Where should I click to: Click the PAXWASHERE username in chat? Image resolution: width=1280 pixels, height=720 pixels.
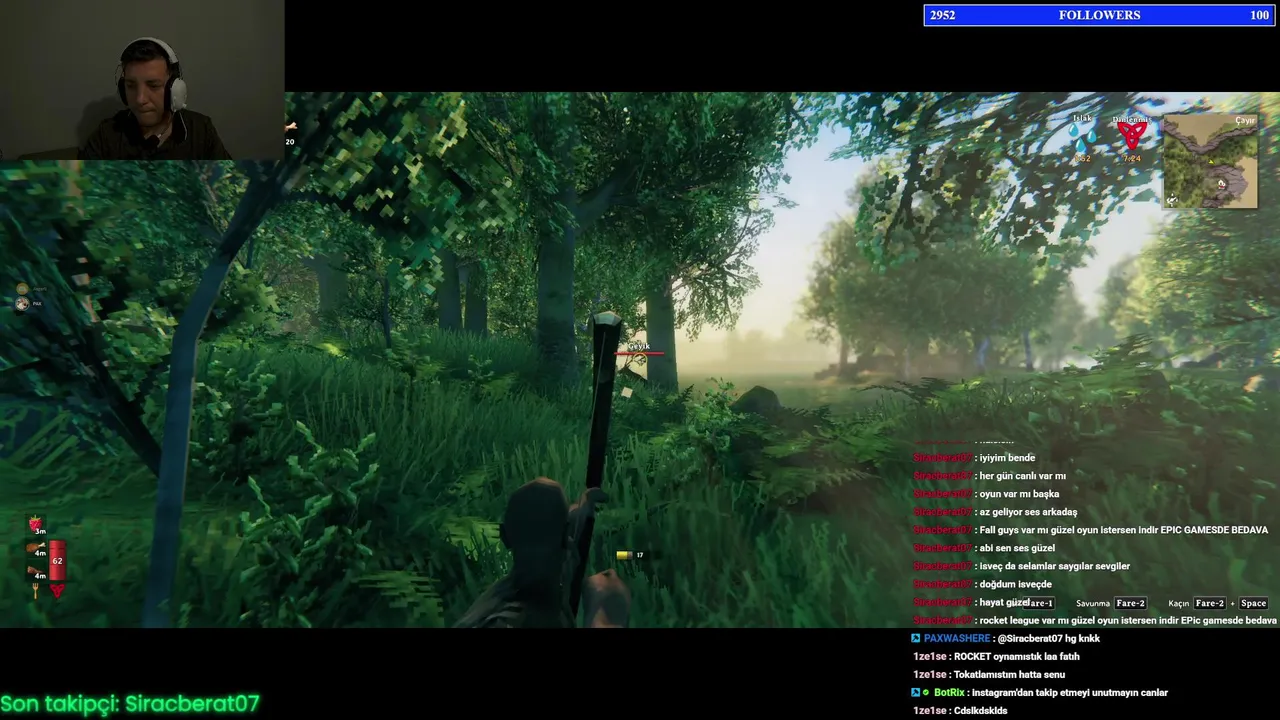[x=957, y=638]
